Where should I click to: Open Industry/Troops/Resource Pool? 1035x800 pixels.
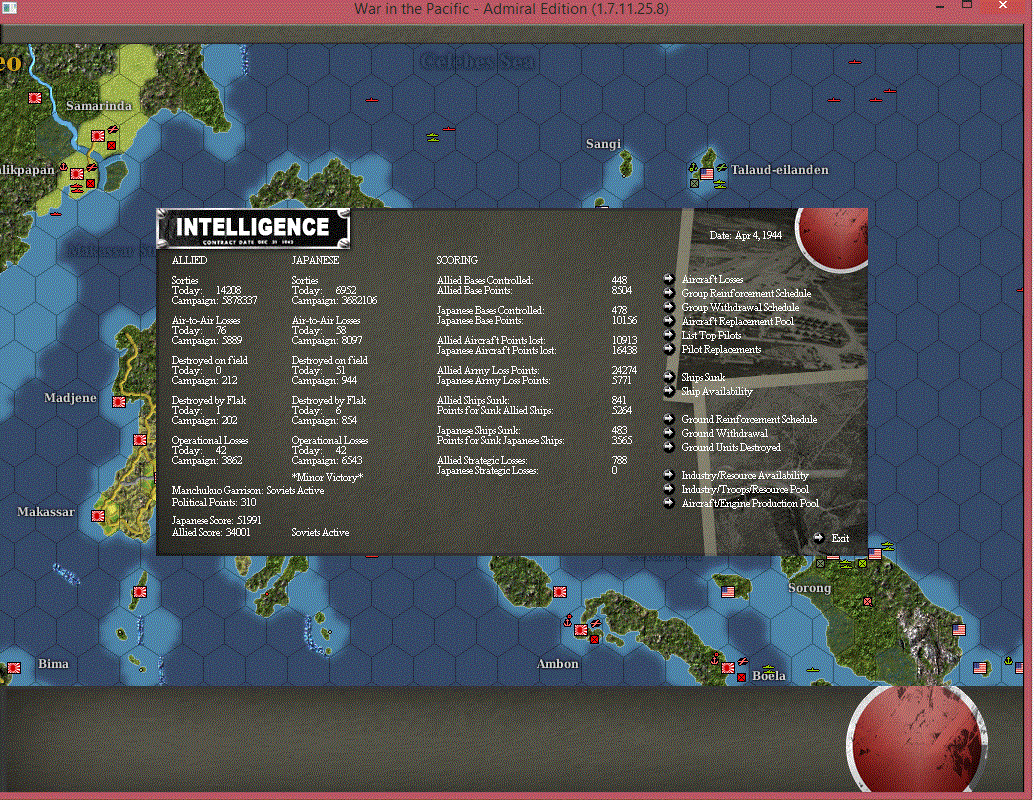click(745, 489)
